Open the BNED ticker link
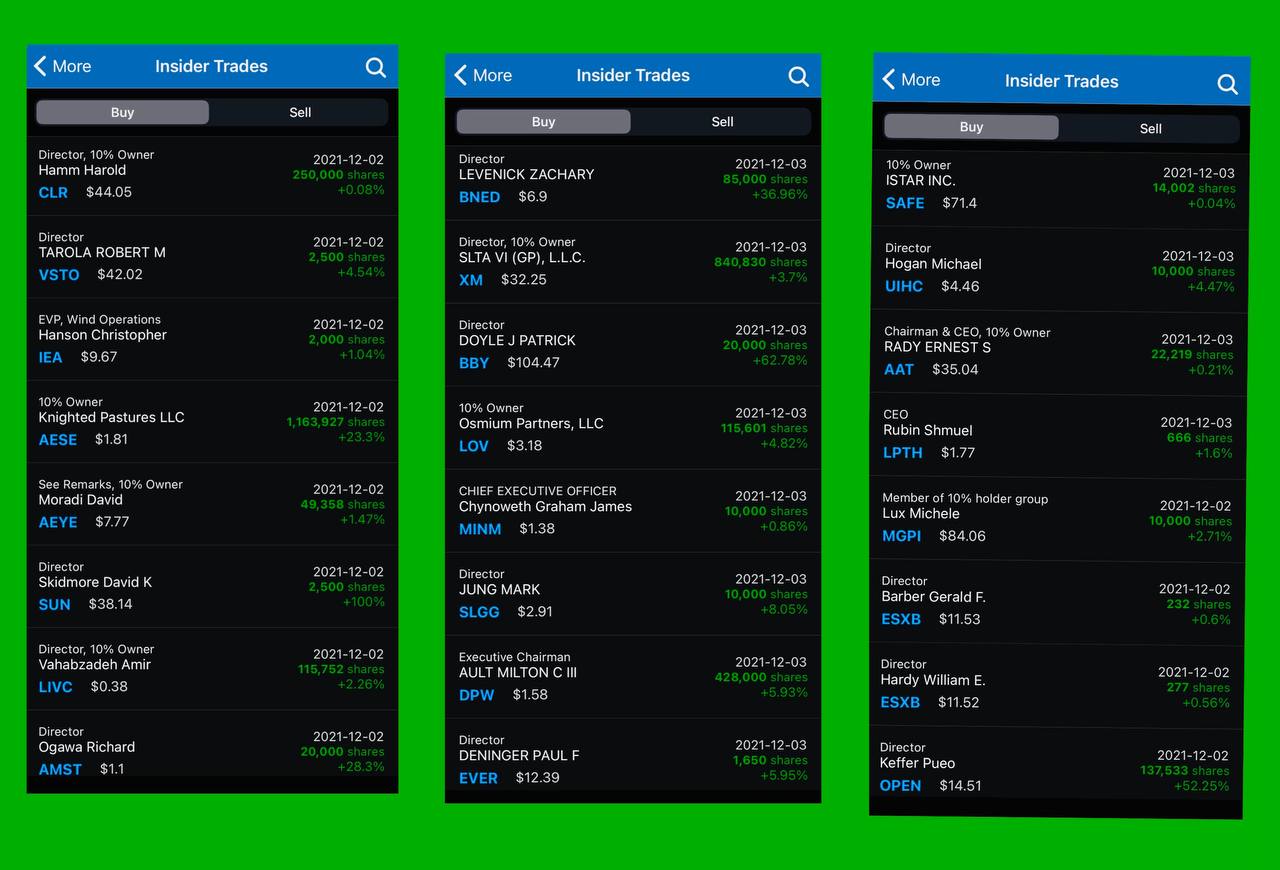Viewport: 1280px width, 870px height. 479,197
